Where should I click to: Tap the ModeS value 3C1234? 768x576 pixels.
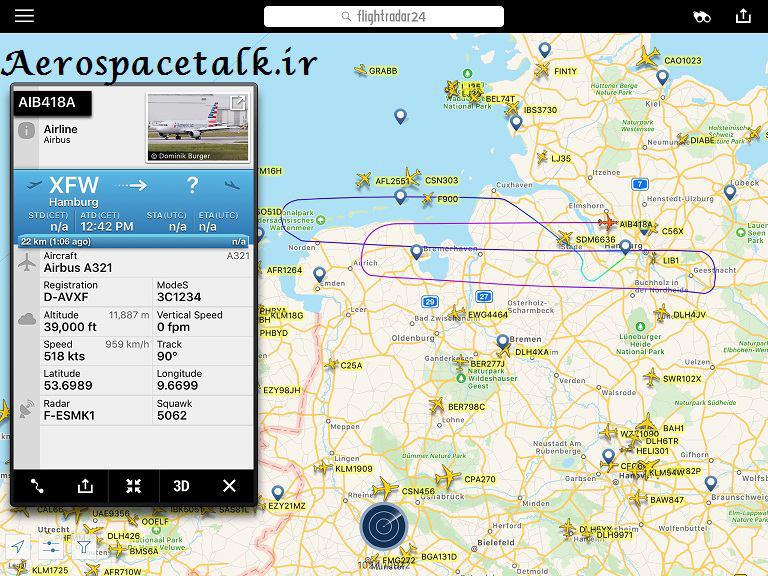point(179,297)
